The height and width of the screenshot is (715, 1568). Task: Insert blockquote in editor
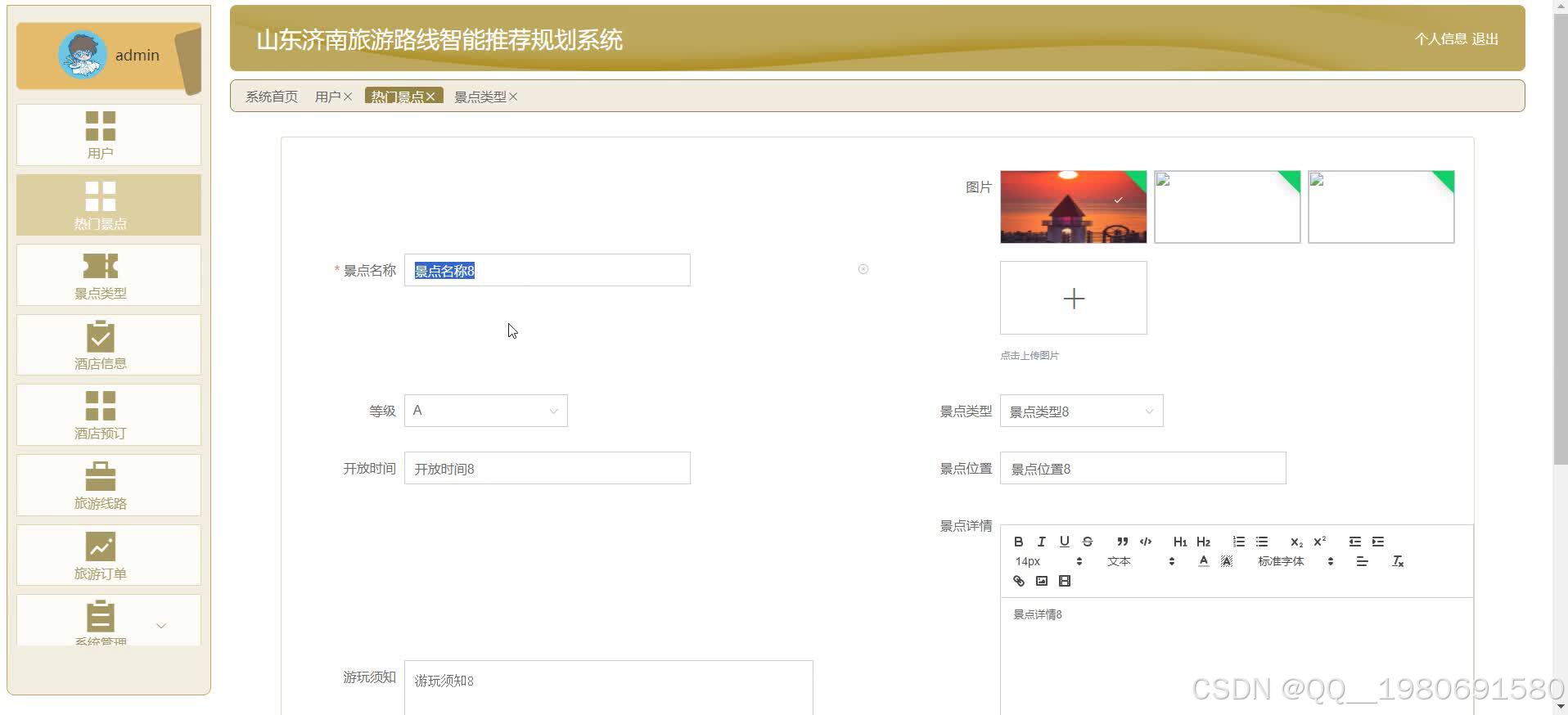click(x=1123, y=542)
